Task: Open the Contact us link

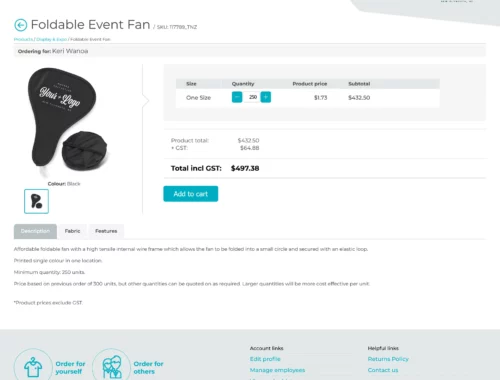Action: pyautogui.click(x=383, y=370)
